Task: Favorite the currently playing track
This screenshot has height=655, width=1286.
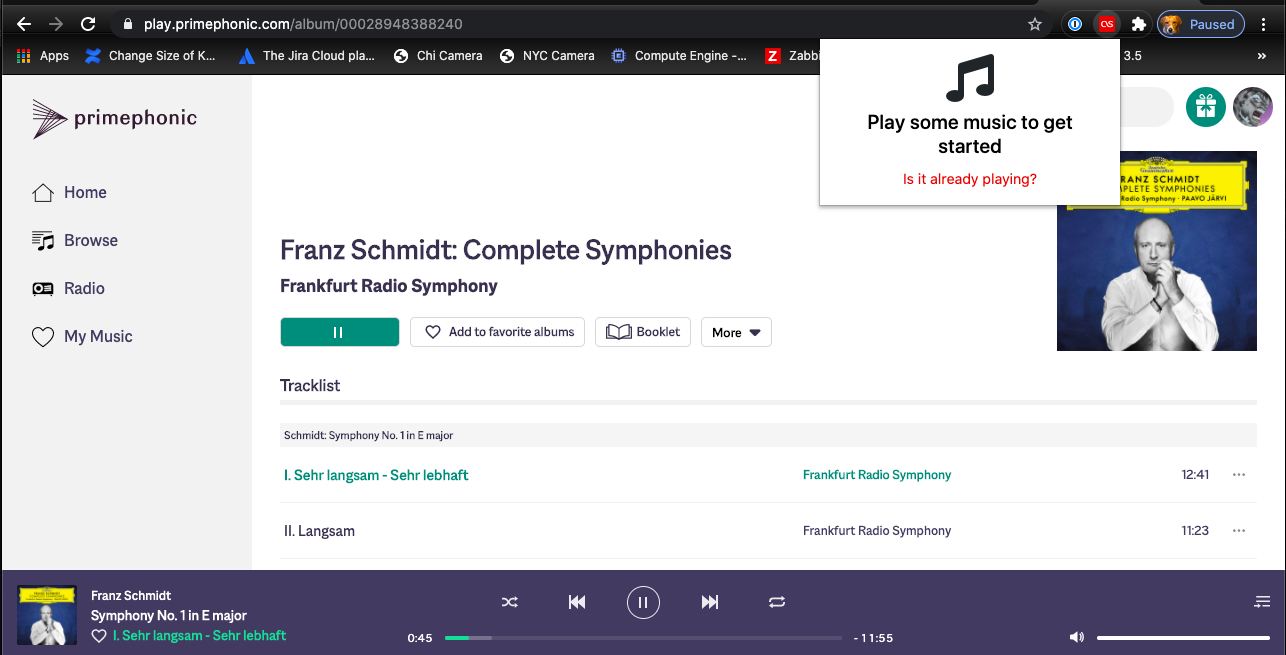Action: pyautogui.click(x=99, y=635)
